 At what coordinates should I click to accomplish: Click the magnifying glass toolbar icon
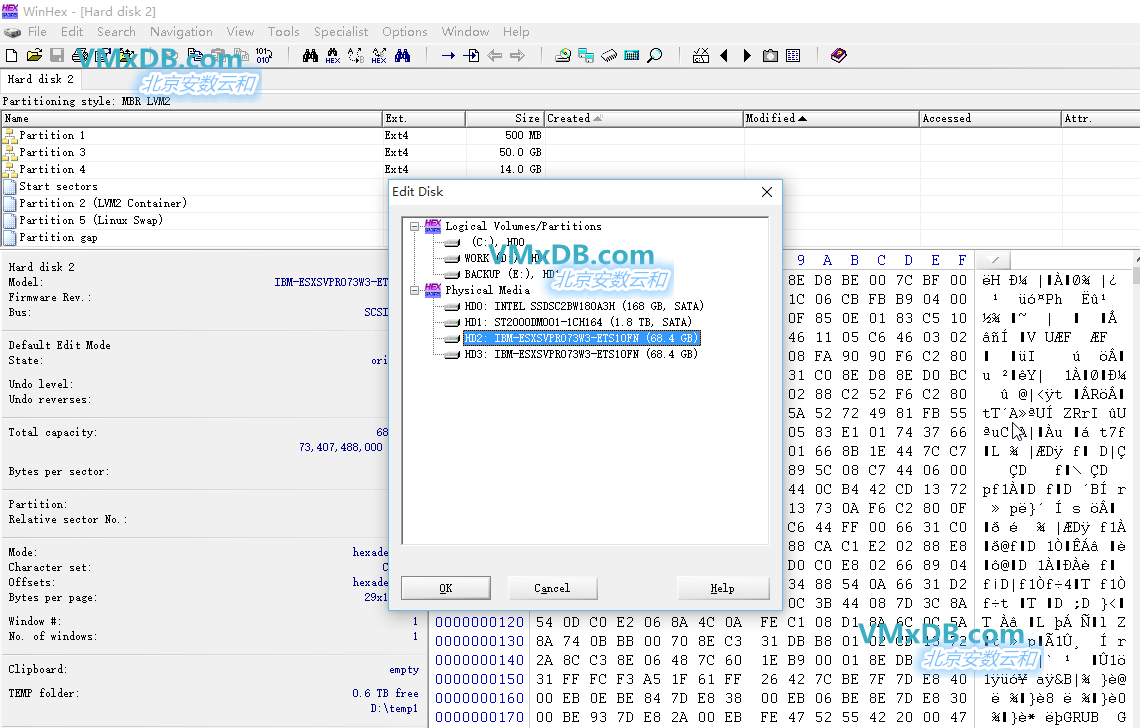(655, 55)
